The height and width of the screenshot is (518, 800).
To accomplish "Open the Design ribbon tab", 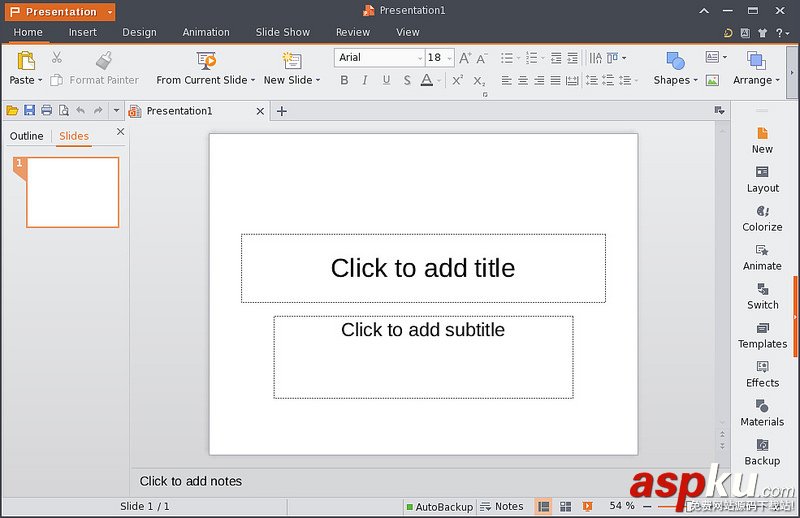I will [139, 32].
